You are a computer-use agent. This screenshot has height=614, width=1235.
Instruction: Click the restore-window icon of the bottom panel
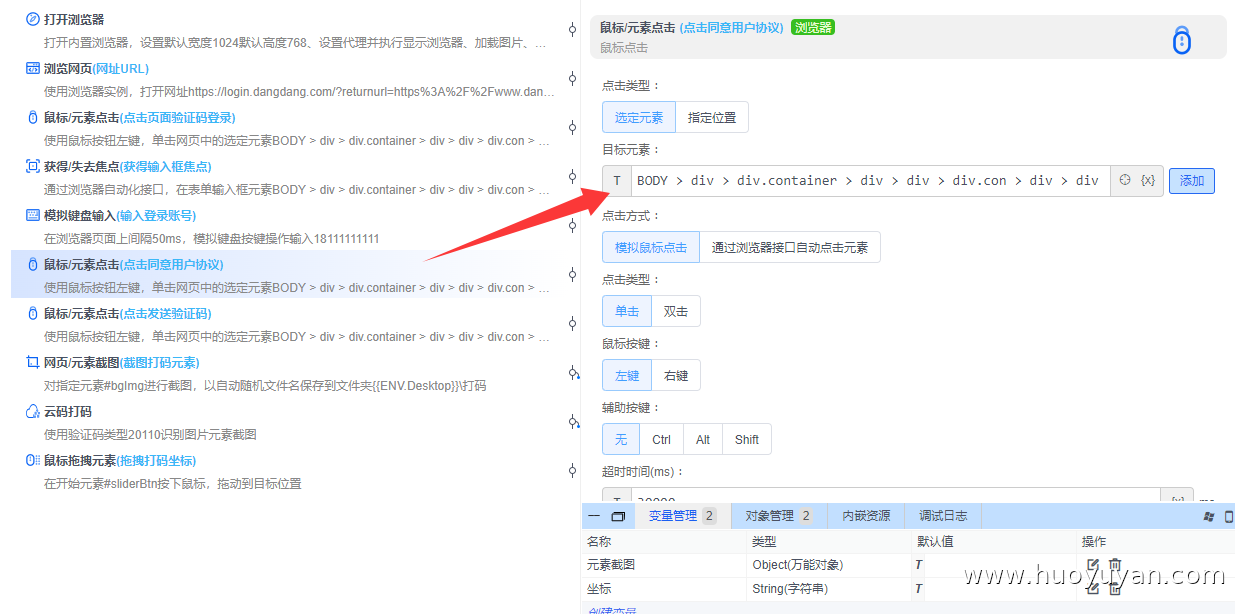click(618, 516)
